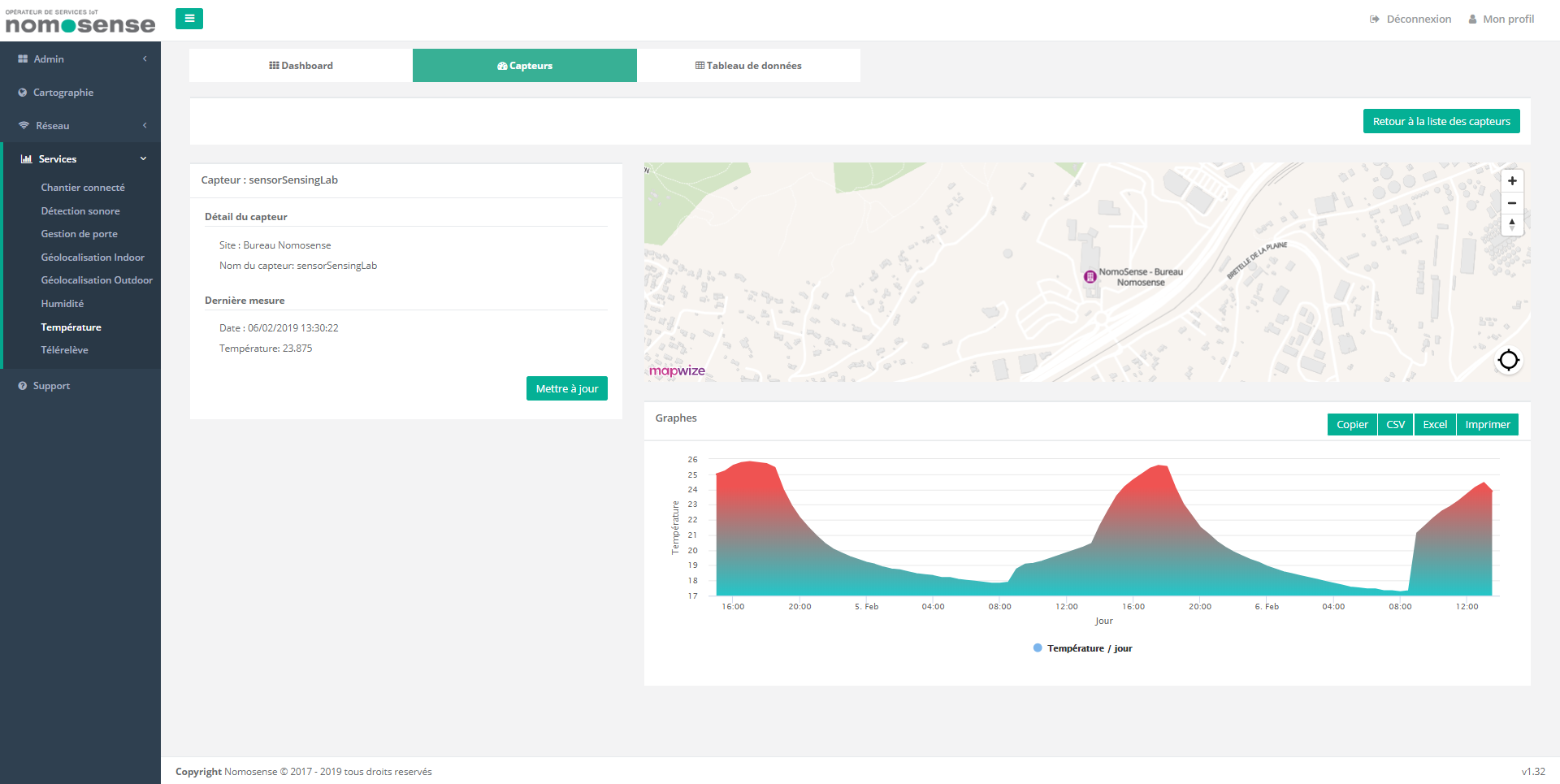Image resolution: width=1560 pixels, height=784 pixels.
Task: Export graph data as CSV
Action: [1395, 425]
